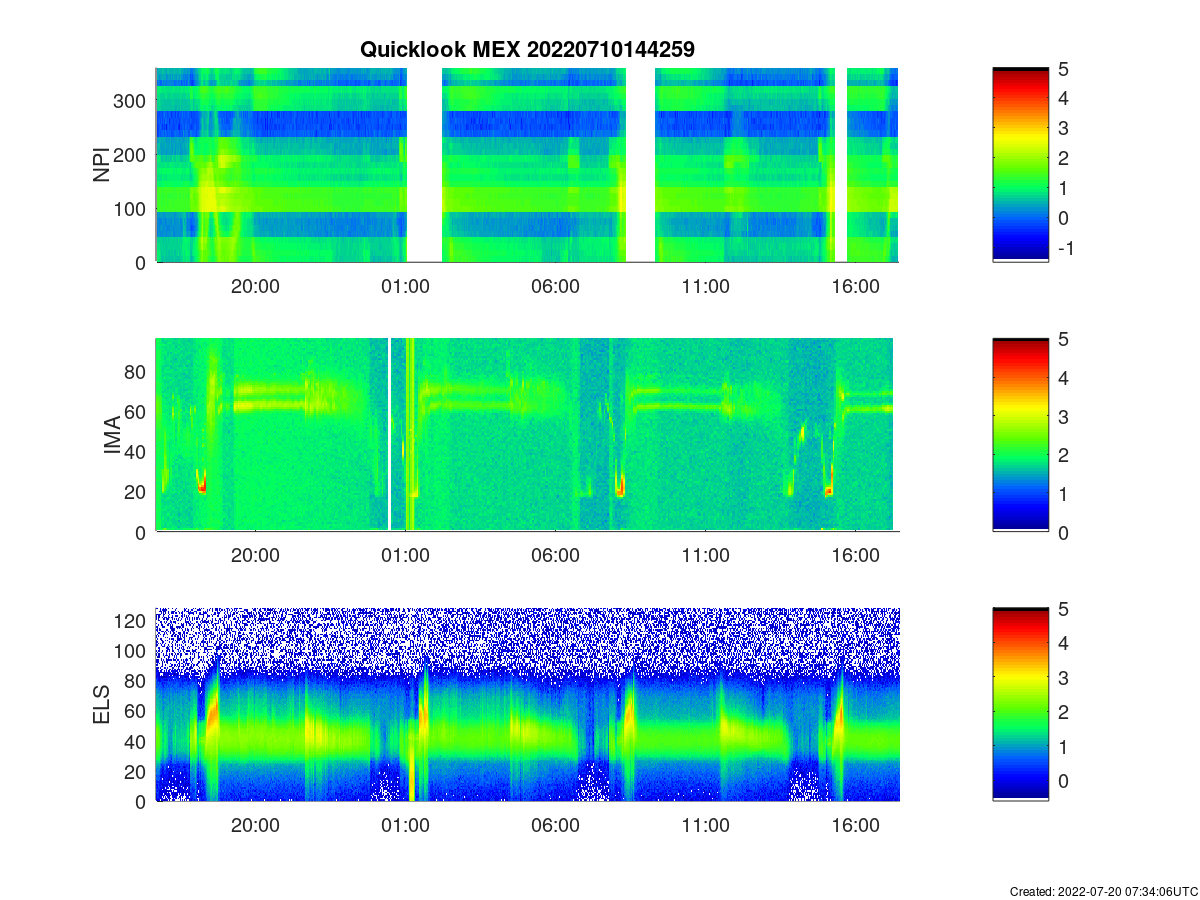
Task: Click inside the NPI spectrogram panel
Action: pos(527,165)
